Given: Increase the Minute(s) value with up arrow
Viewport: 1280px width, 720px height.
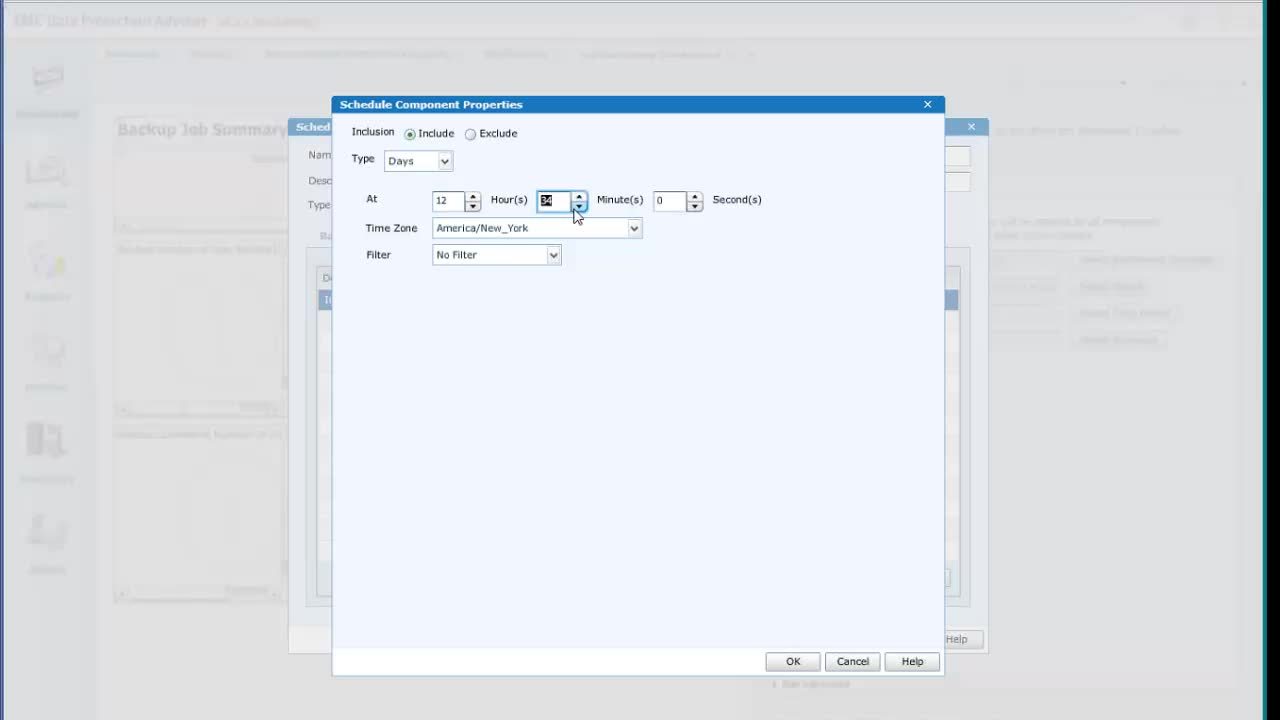Looking at the screenshot, I should pyautogui.click(x=579, y=196).
